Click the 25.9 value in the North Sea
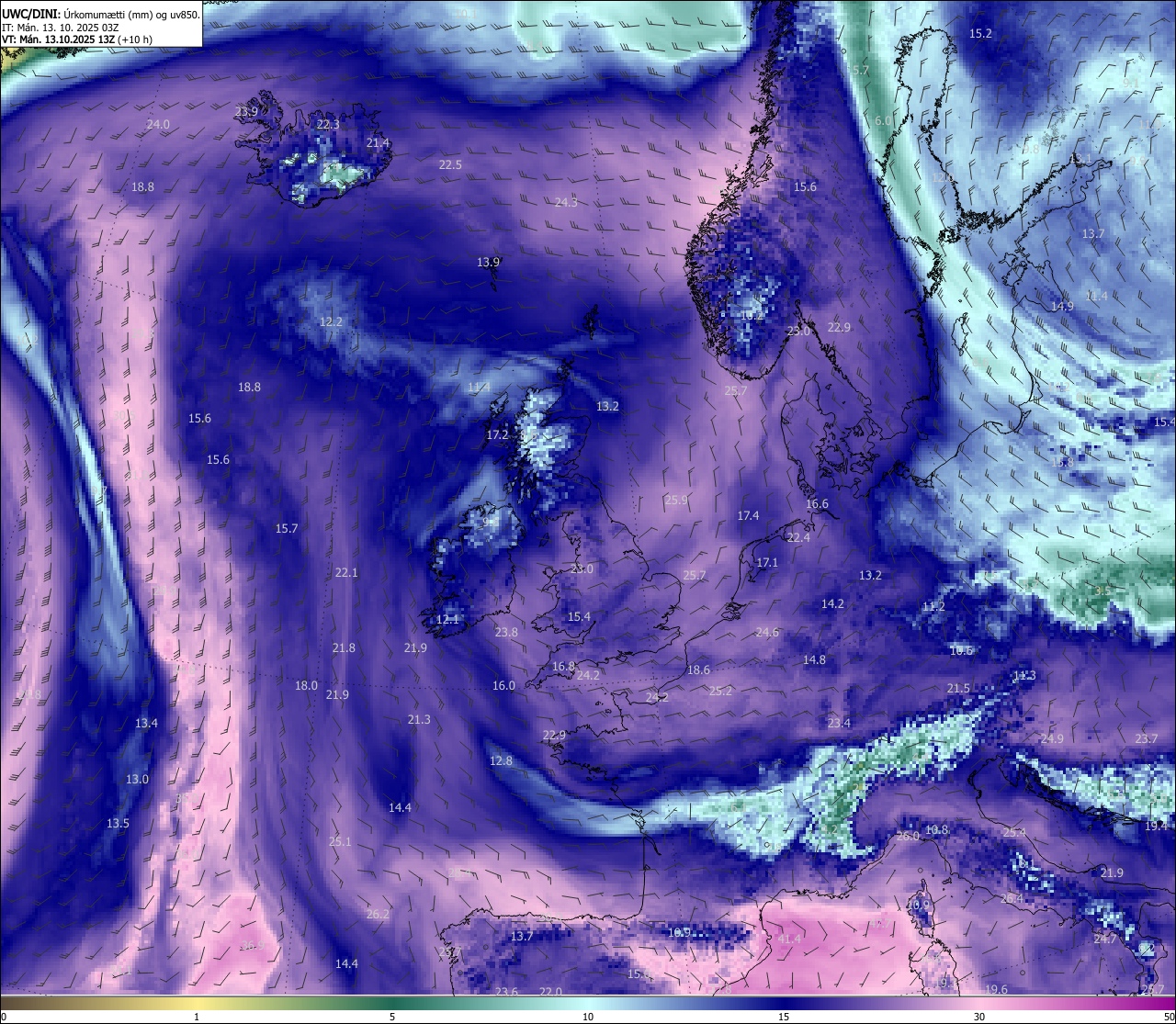 [676, 500]
